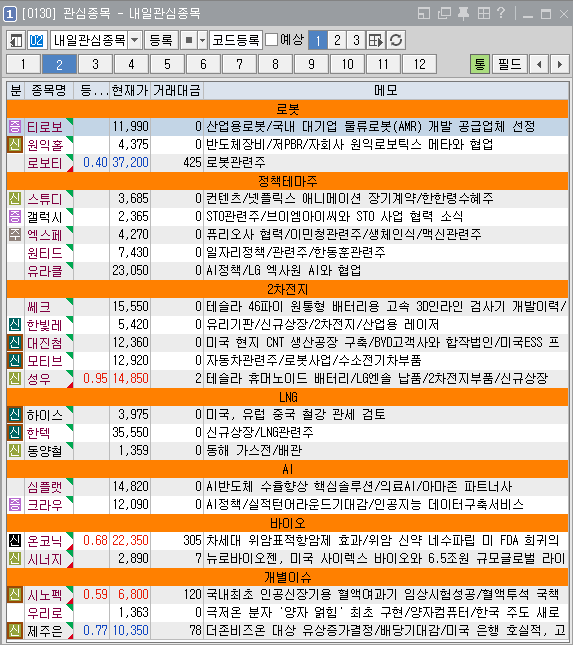Click the 신 badge icon on the 원익홀 row

pyautogui.click(x=15, y=144)
